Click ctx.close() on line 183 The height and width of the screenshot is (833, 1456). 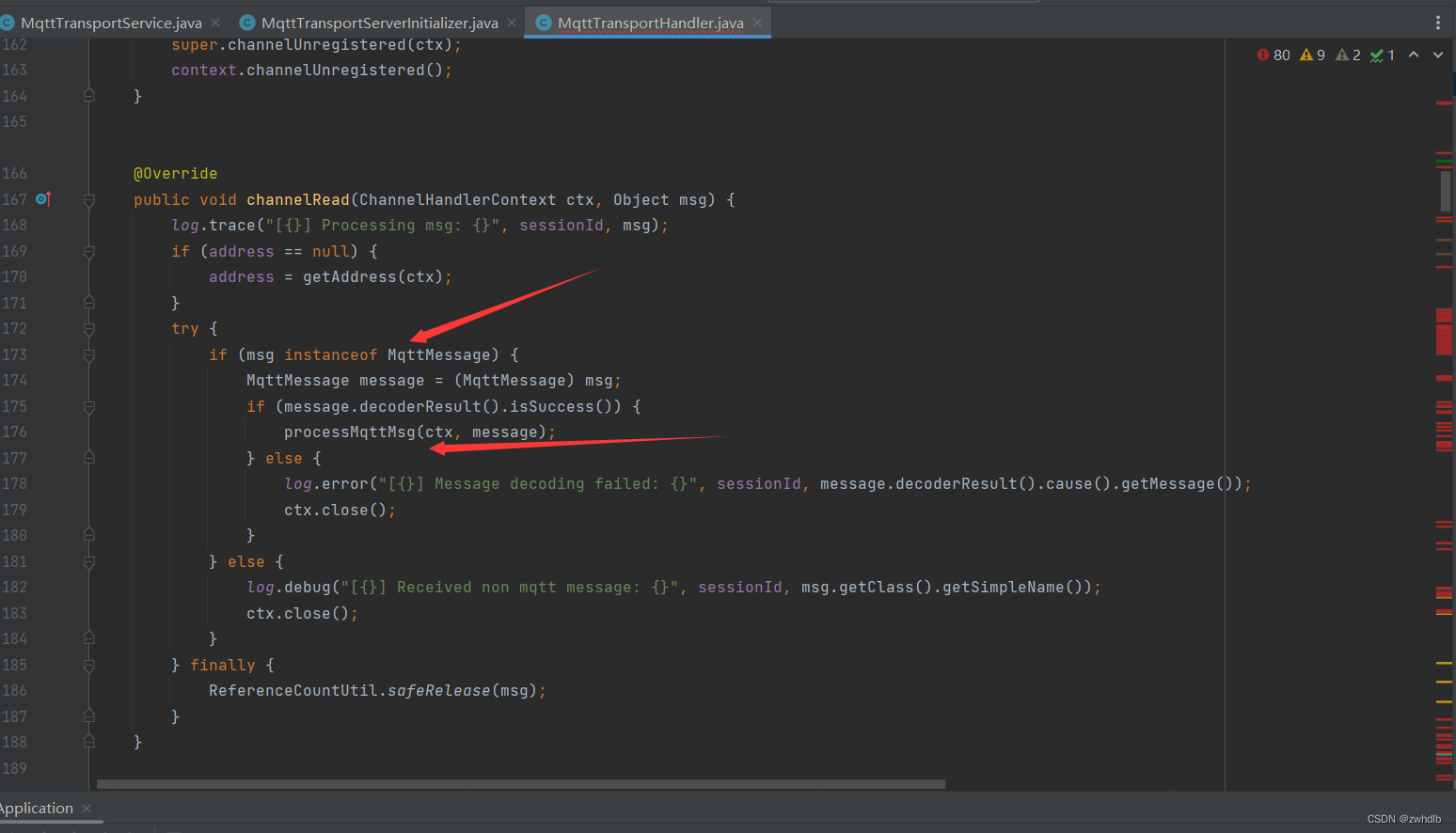pos(298,614)
